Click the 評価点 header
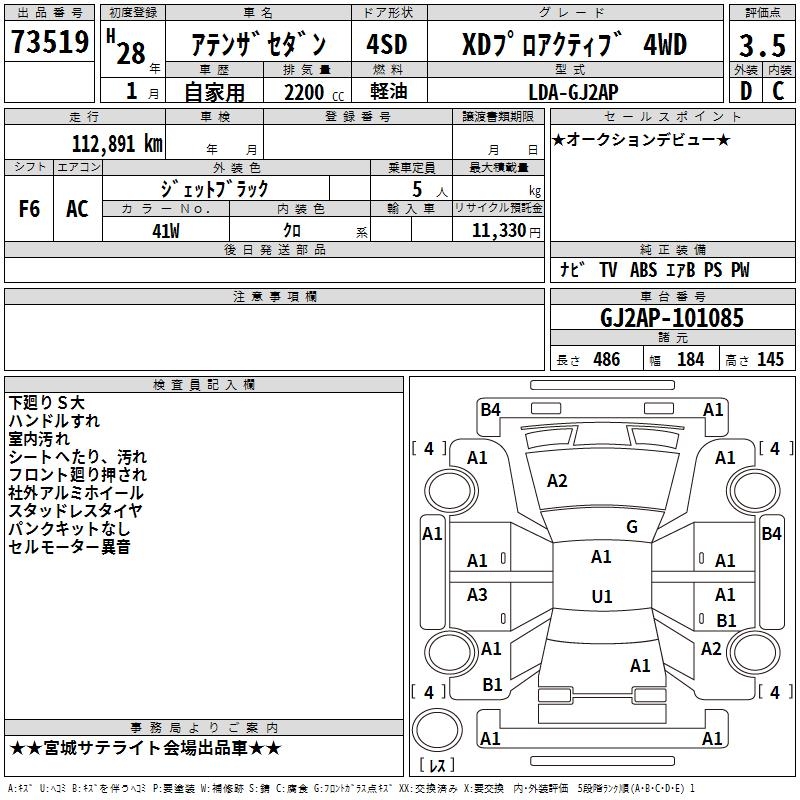The height and width of the screenshot is (800, 800). [x=762, y=12]
